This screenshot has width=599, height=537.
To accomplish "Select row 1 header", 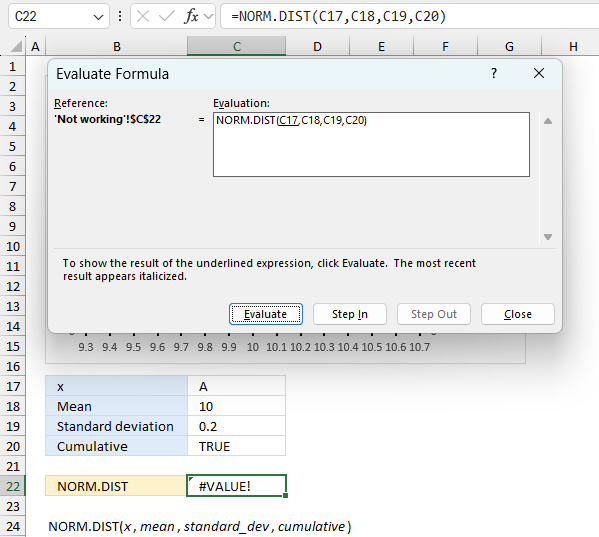I will click(x=13, y=66).
